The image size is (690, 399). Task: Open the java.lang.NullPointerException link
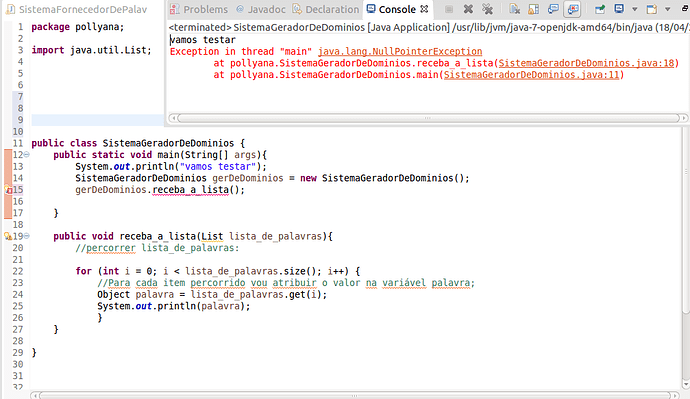[400, 51]
